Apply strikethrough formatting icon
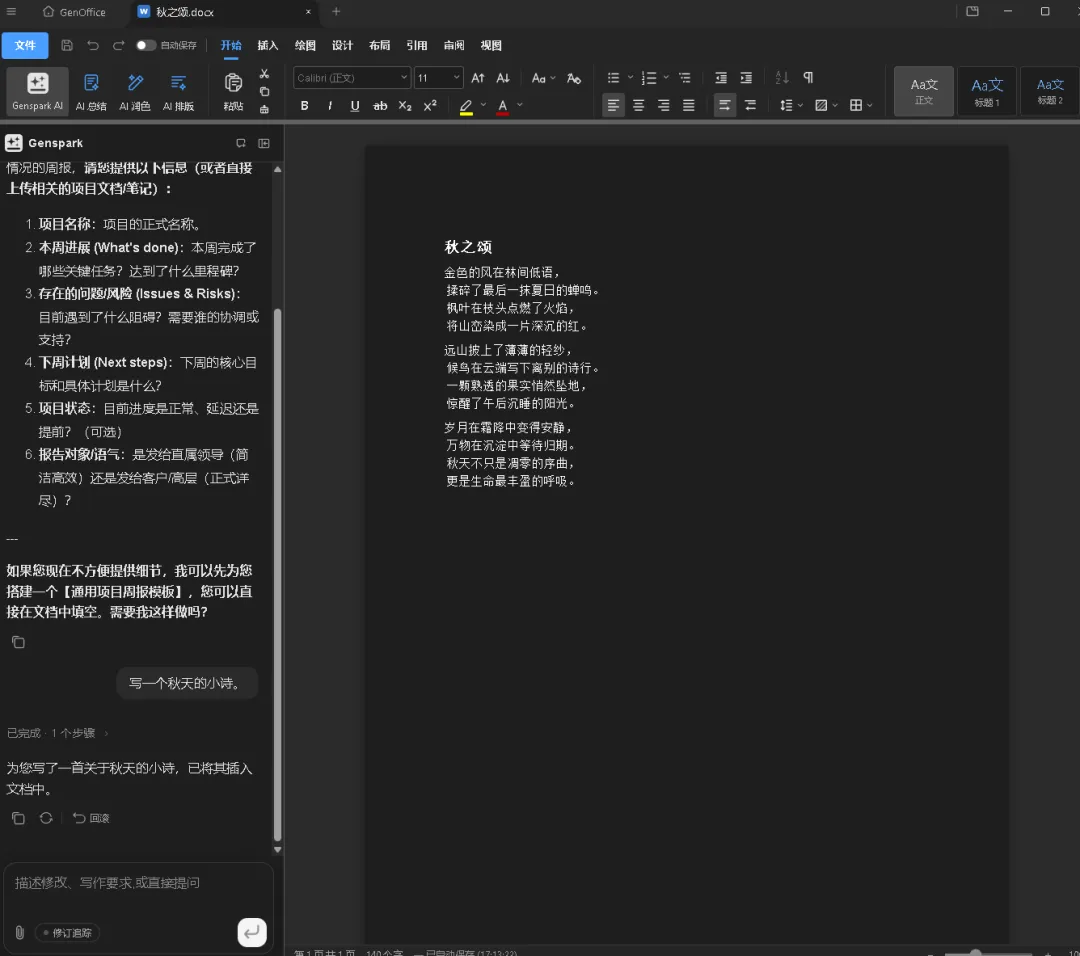This screenshot has height=956, width=1080. (x=380, y=105)
